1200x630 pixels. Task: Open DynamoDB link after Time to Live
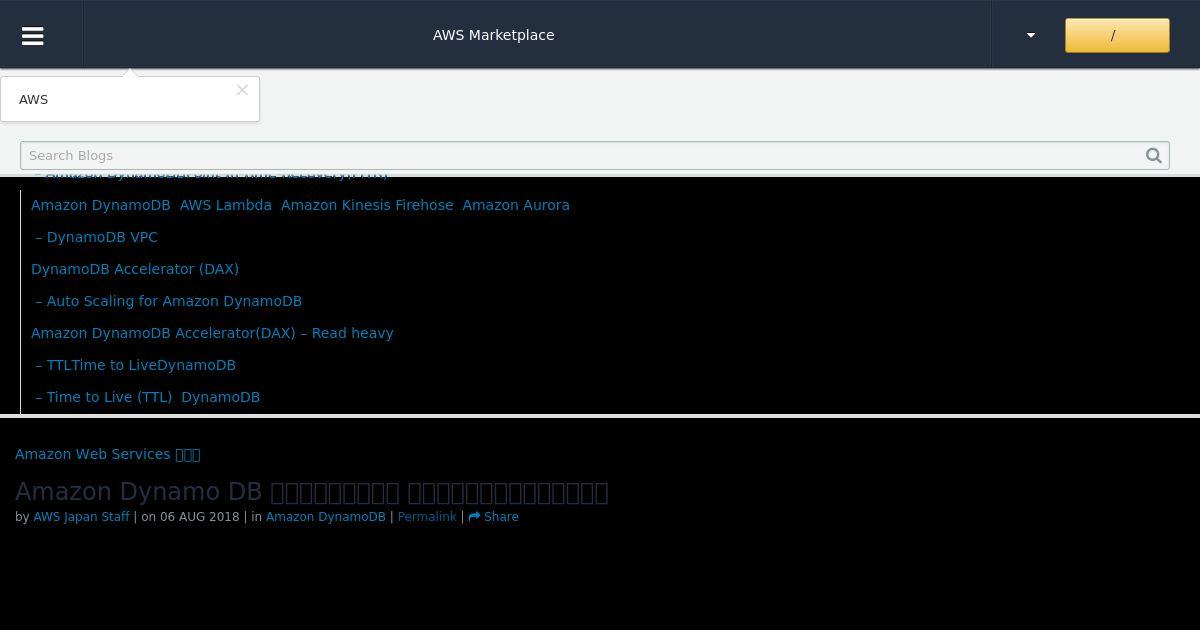click(x=220, y=397)
